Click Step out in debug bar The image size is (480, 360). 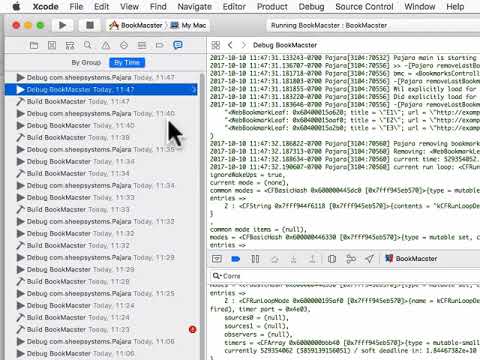(x=313, y=259)
